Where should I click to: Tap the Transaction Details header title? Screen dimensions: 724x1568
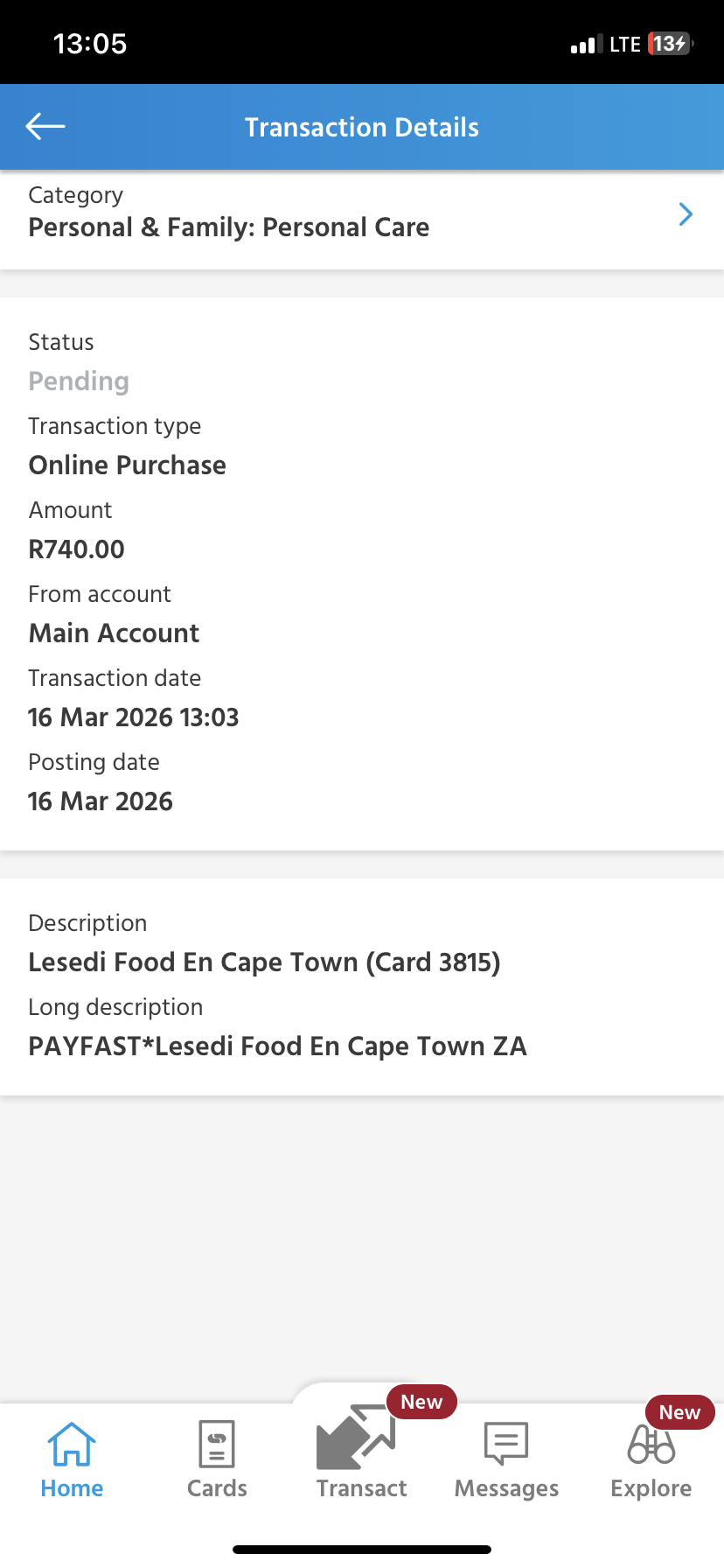[x=362, y=128]
